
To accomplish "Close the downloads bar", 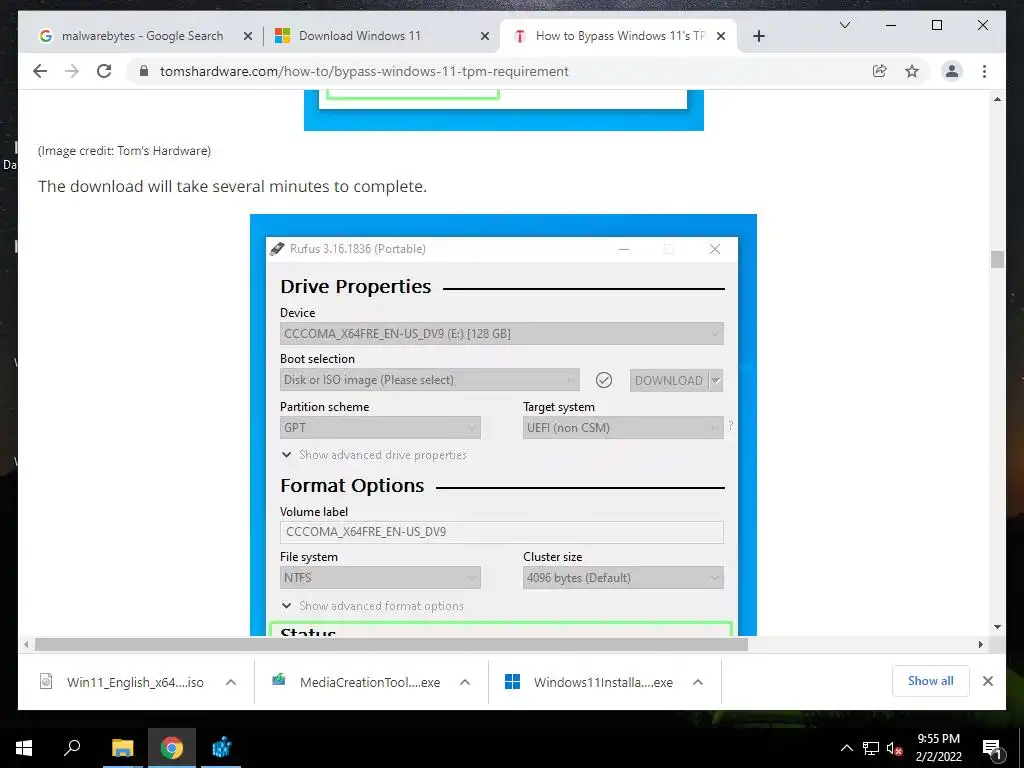I will tap(987, 681).
